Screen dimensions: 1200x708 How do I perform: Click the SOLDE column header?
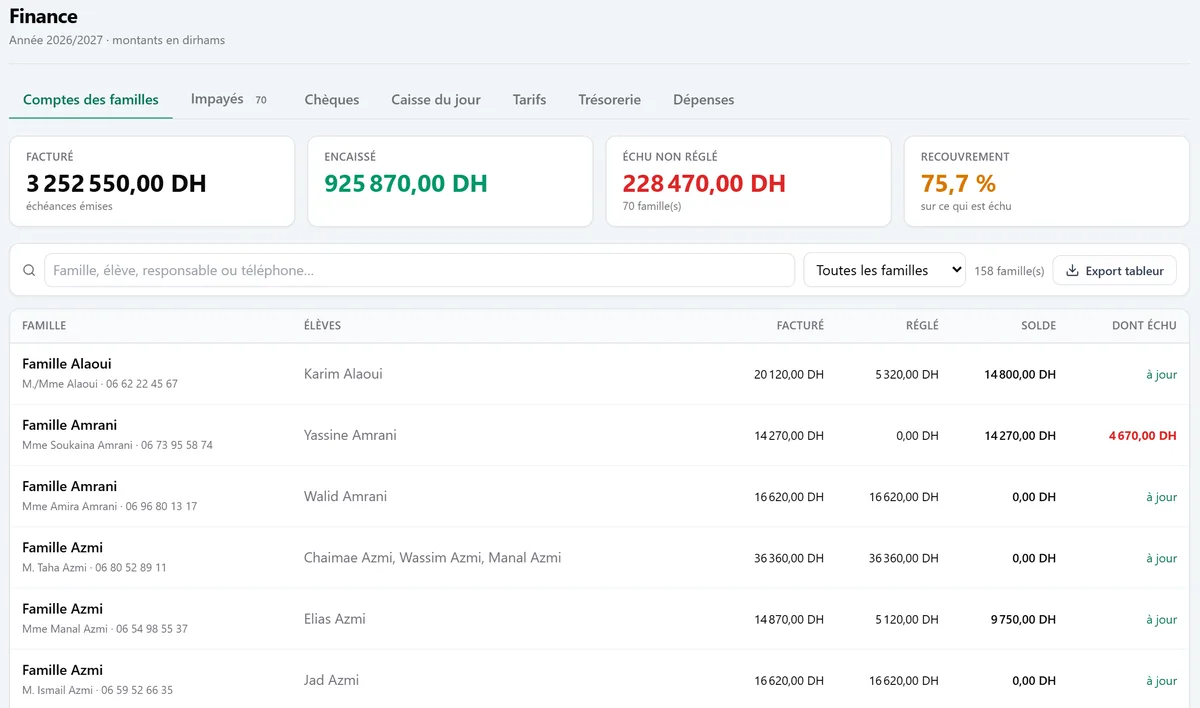[x=1038, y=326]
